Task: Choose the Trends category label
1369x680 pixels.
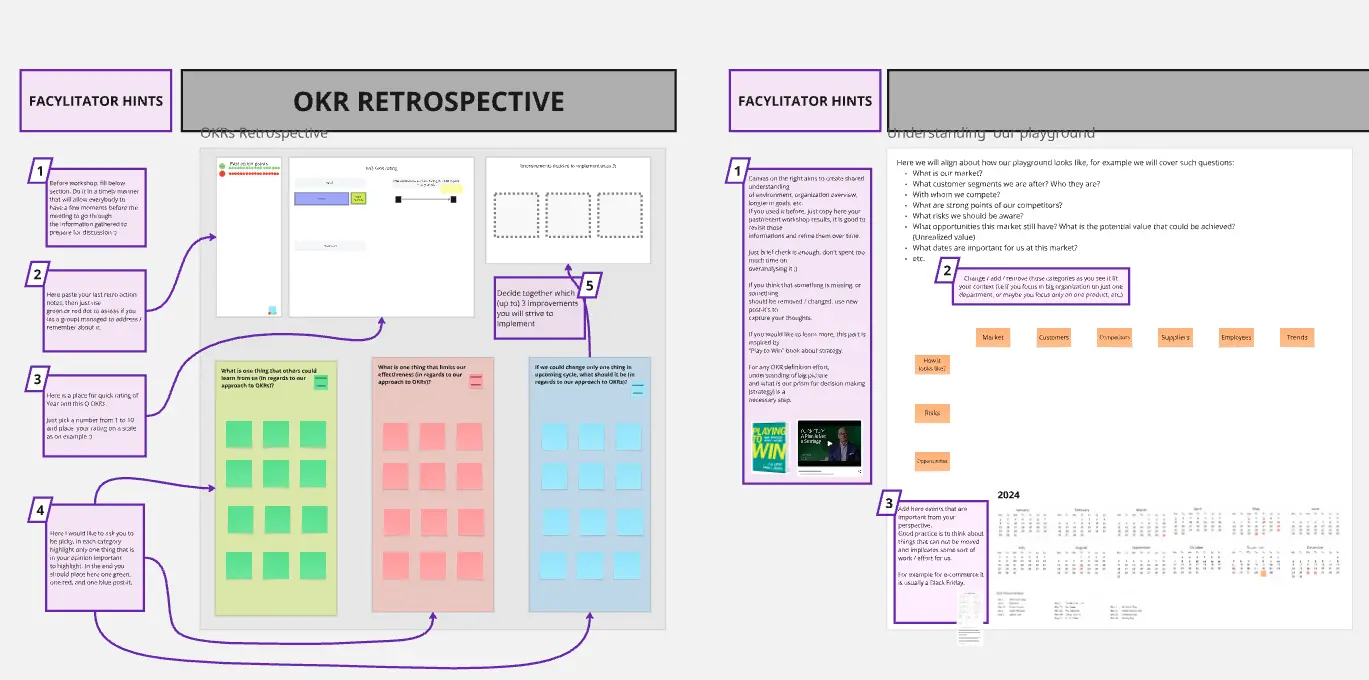Action: (x=1296, y=338)
